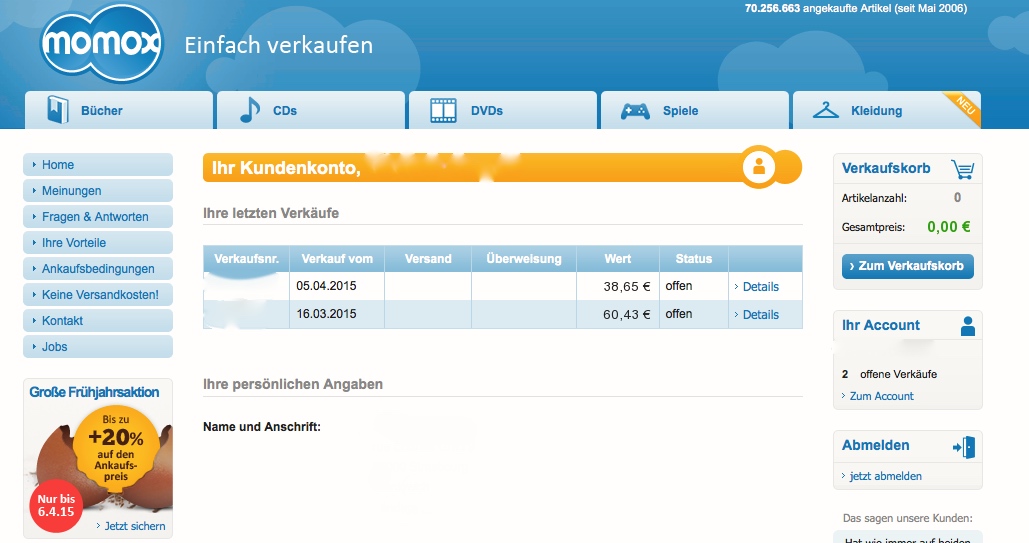
Task: Open the Spiele category tab
Action: click(x=693, y=111)
